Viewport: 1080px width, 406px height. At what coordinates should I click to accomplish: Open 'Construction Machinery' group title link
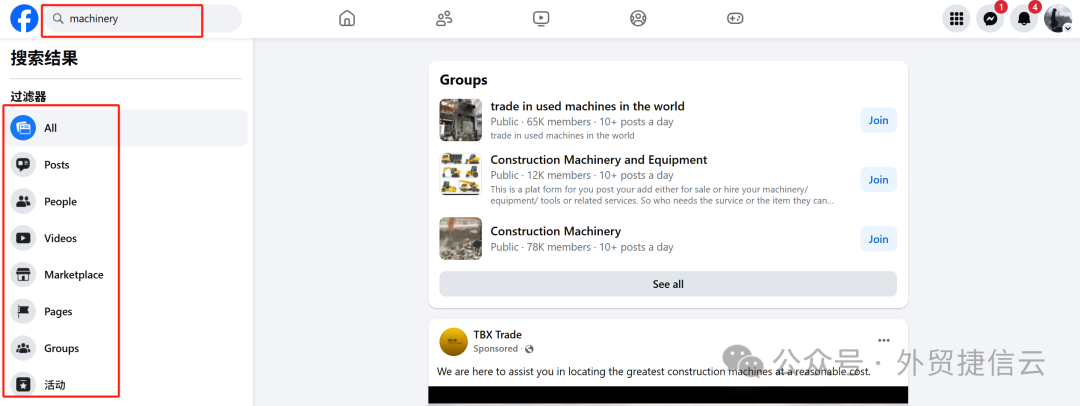pos(556,231)
